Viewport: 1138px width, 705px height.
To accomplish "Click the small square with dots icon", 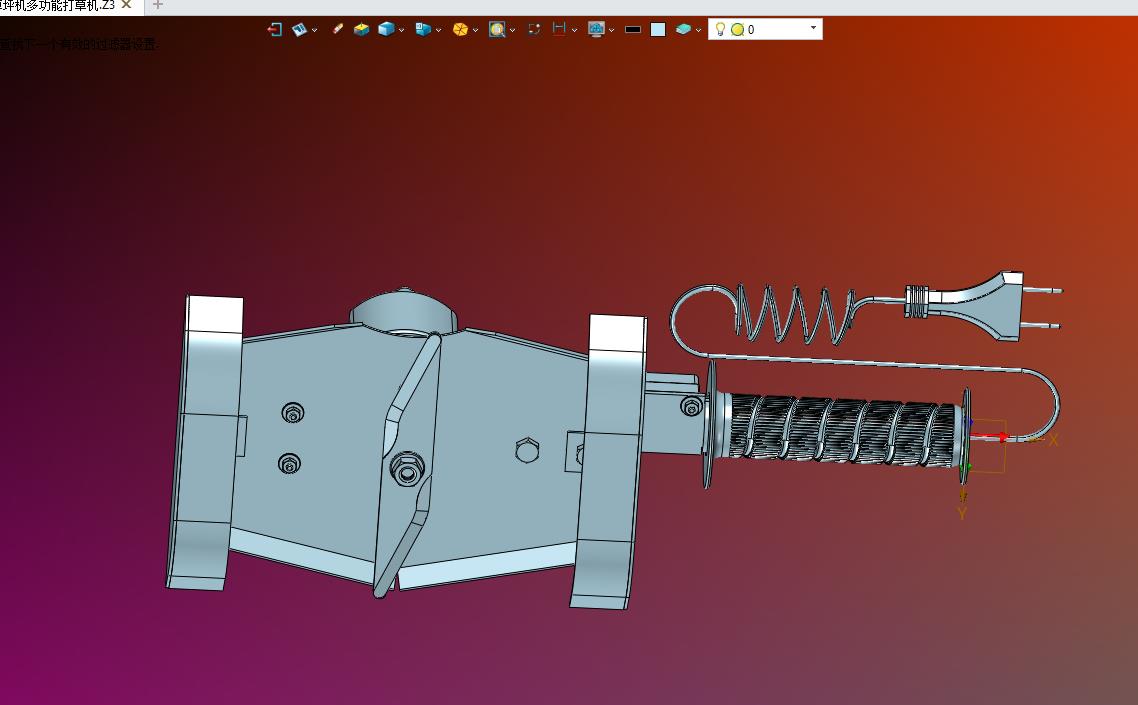I will [x=534, y=29].
